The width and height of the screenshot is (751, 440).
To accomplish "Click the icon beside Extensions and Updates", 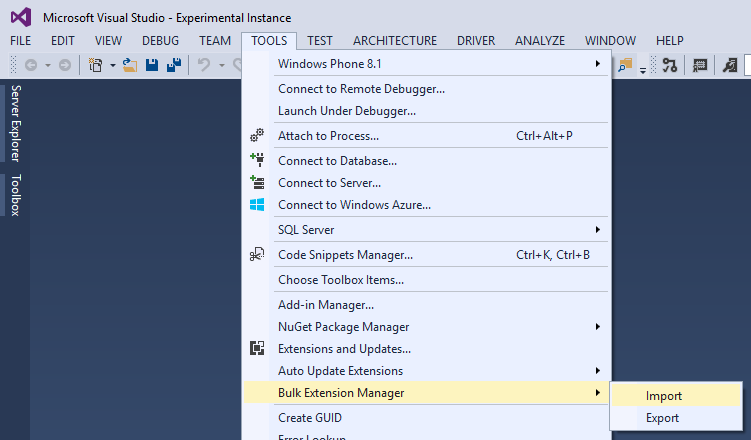I will click(257, 348).
